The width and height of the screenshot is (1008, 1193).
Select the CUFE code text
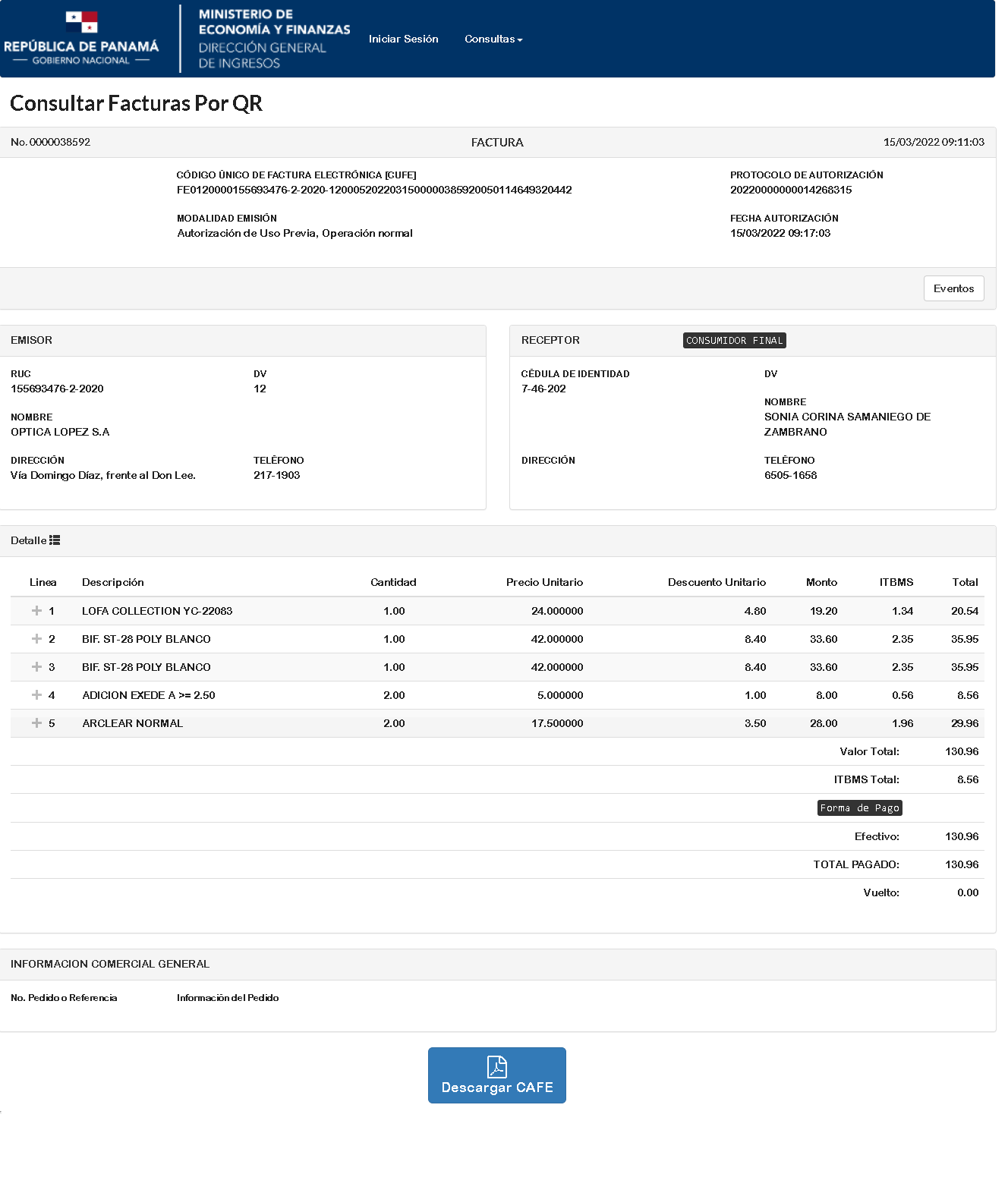373,190
